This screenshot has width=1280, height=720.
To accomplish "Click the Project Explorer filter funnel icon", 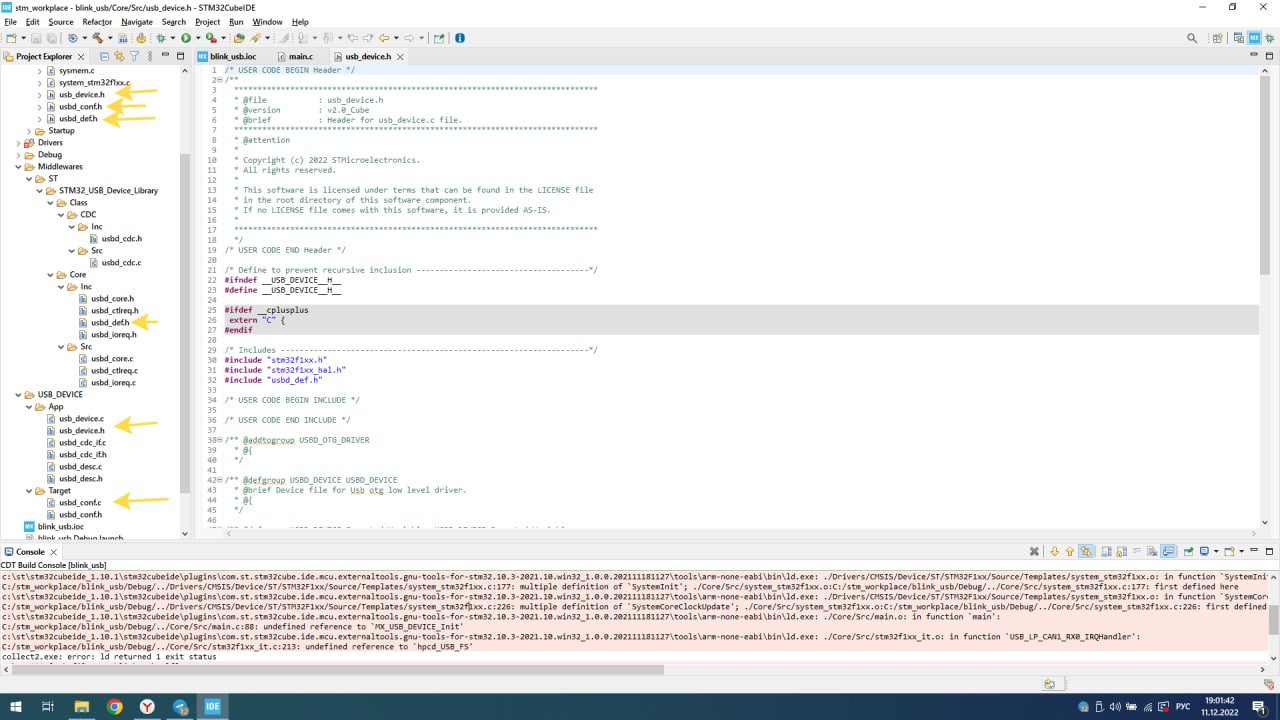I will click(x=134, y=56).
